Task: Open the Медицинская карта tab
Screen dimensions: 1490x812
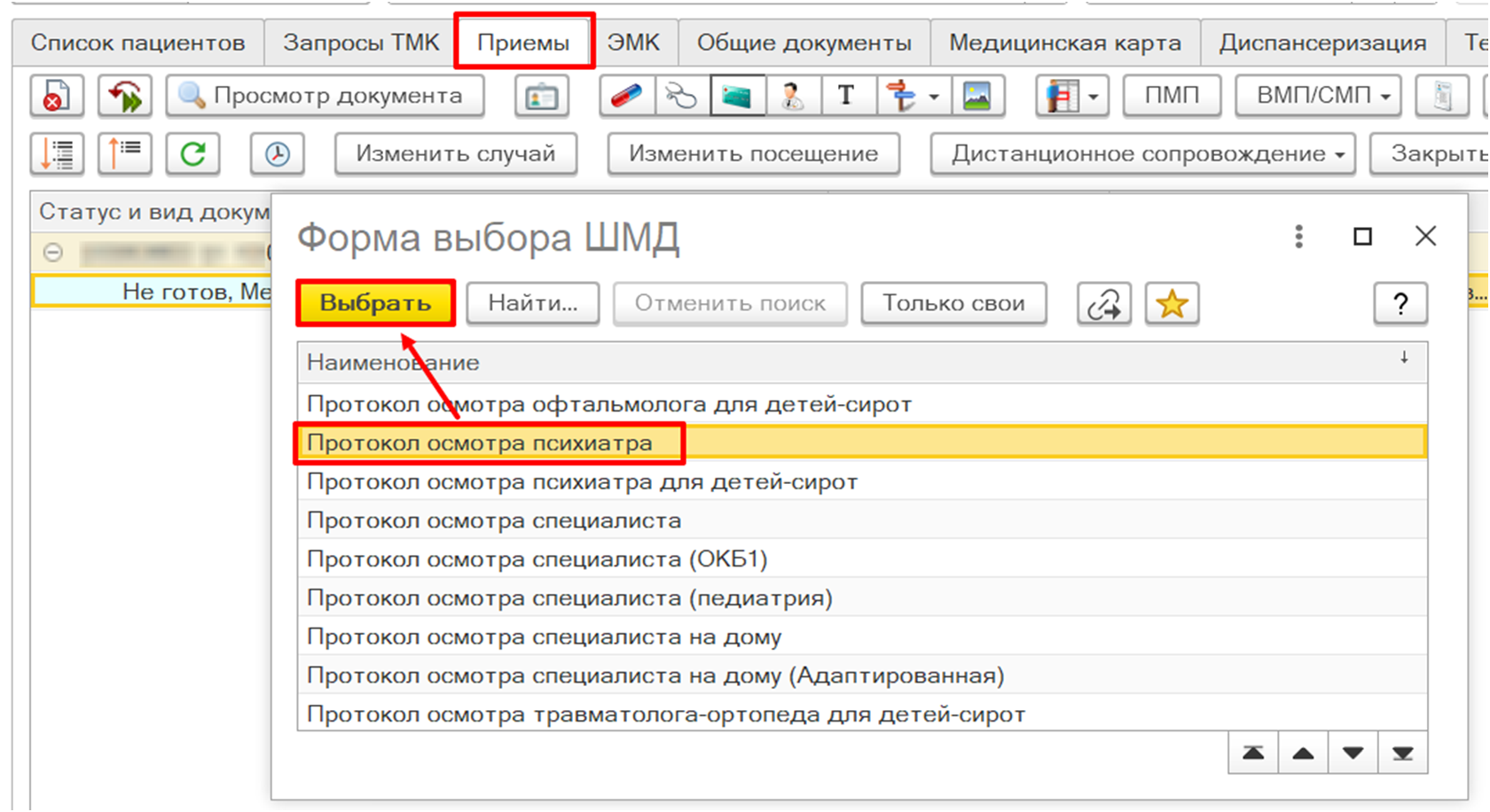Action: [1064, 43]
